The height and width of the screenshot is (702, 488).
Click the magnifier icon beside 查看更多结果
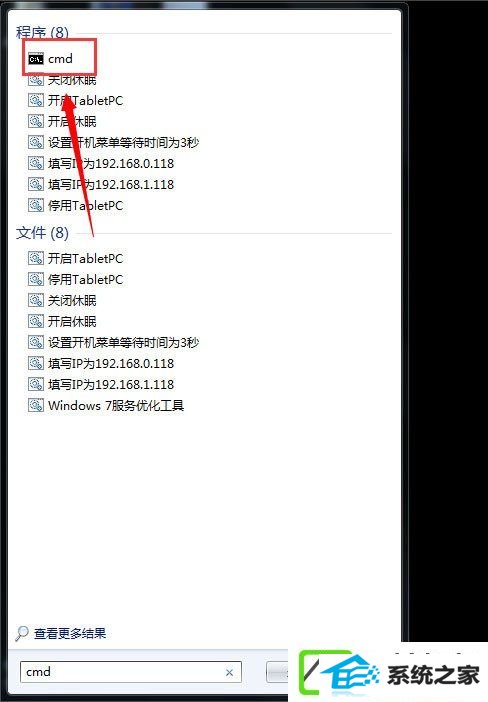tap(21, 633)
